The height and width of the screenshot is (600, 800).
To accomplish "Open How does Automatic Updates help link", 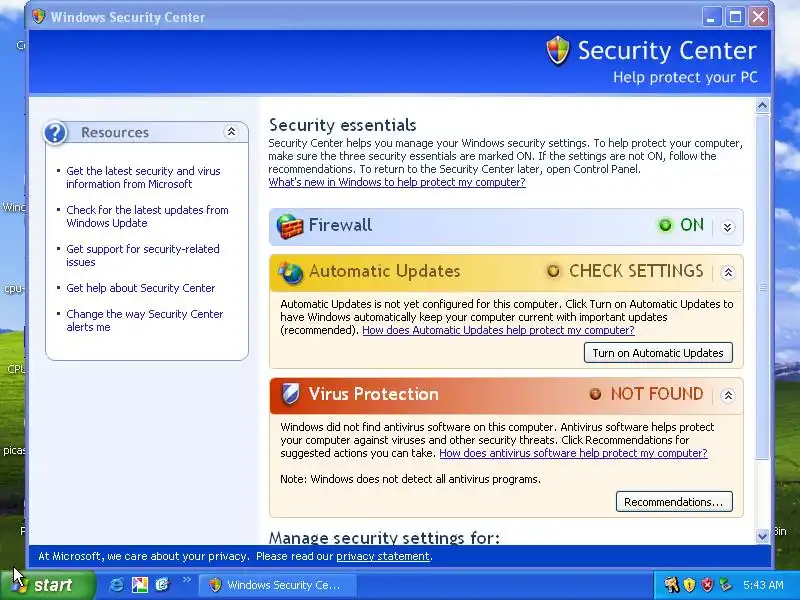I will point(498,330).
